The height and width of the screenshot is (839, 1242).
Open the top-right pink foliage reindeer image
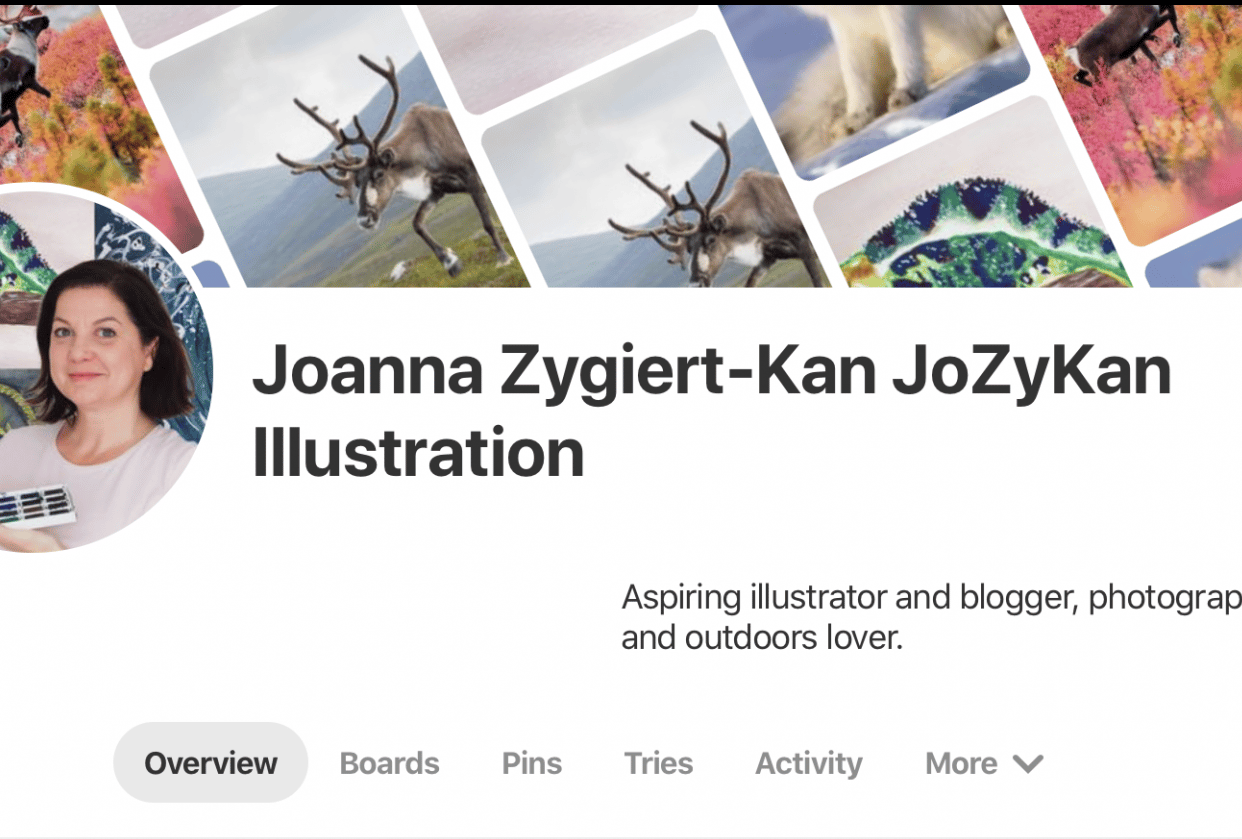click(1140, 110)
